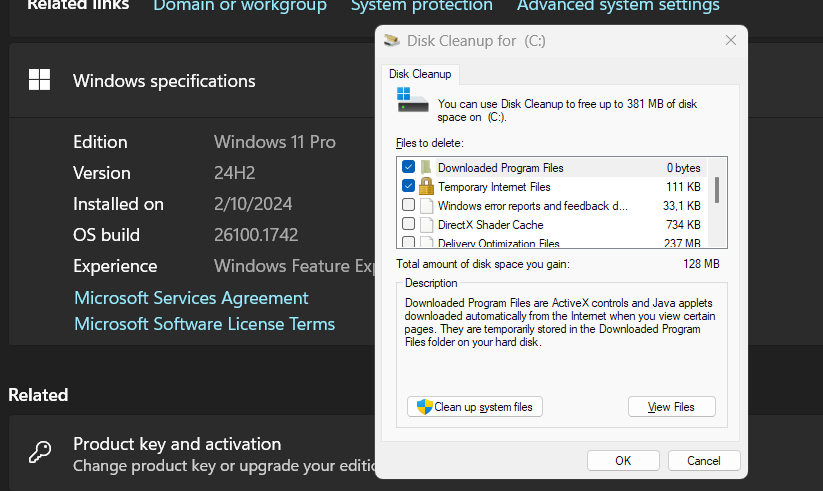Close the Disk Cleanup window

pyautogui.click(x=731, y=40)
